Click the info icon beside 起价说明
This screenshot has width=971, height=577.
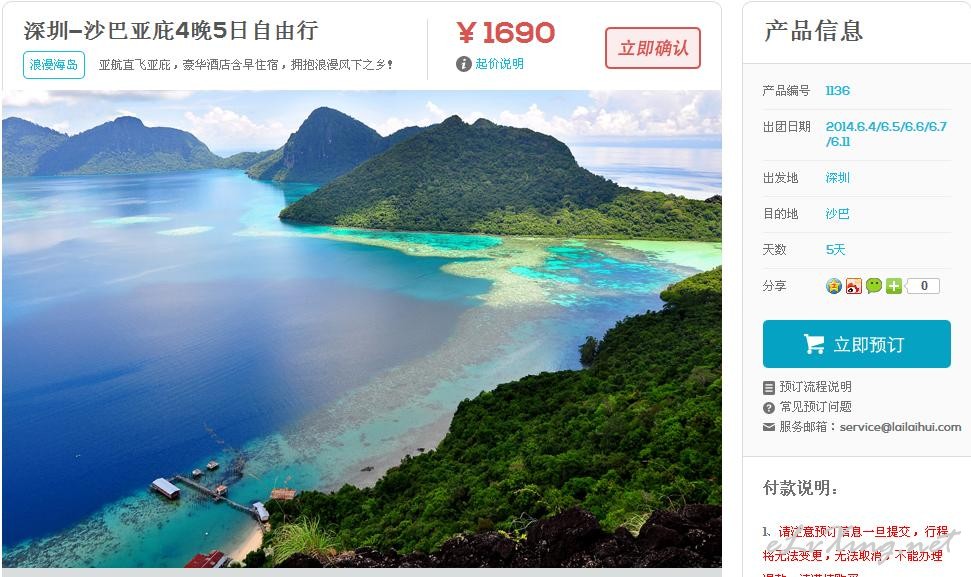coord(463,64)
